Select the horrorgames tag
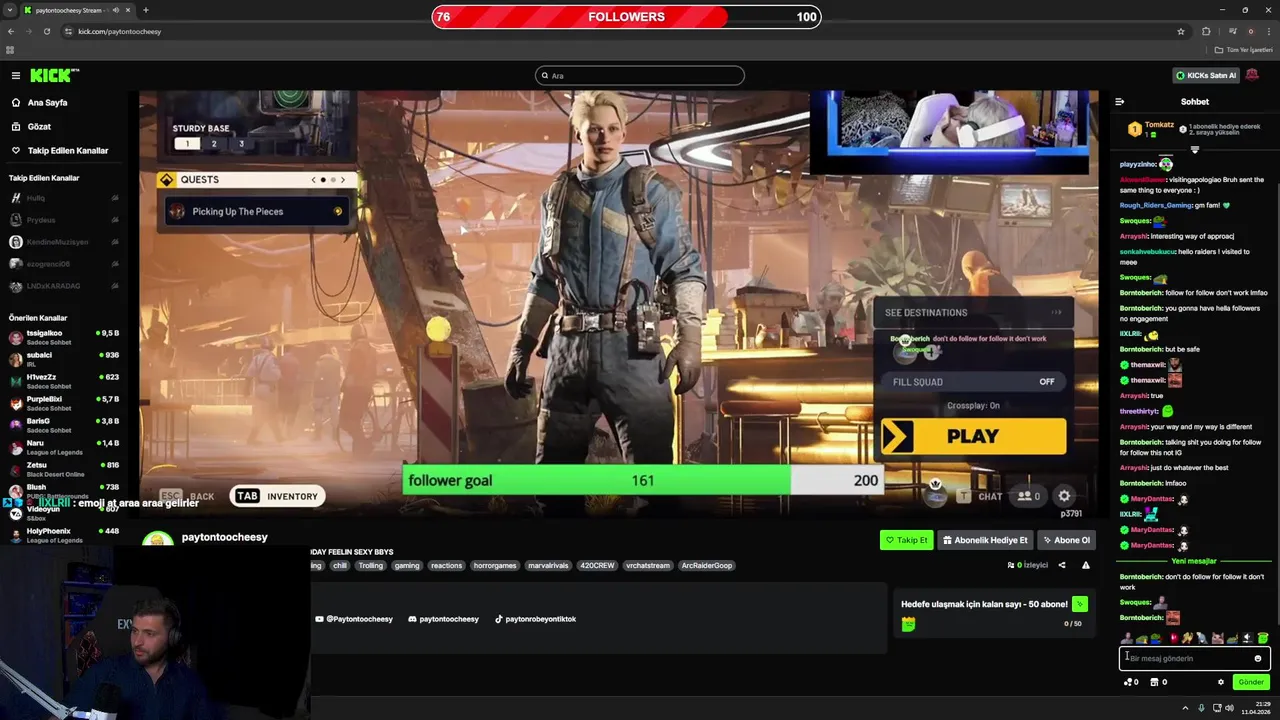Screen dimensions: 1280x720 [495, 565]
